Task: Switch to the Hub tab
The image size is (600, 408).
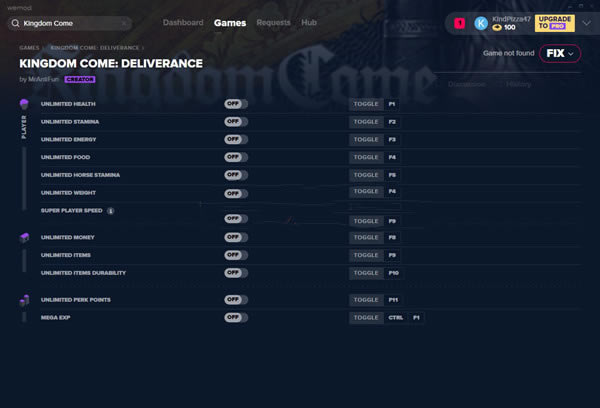Action: [309, 22]
